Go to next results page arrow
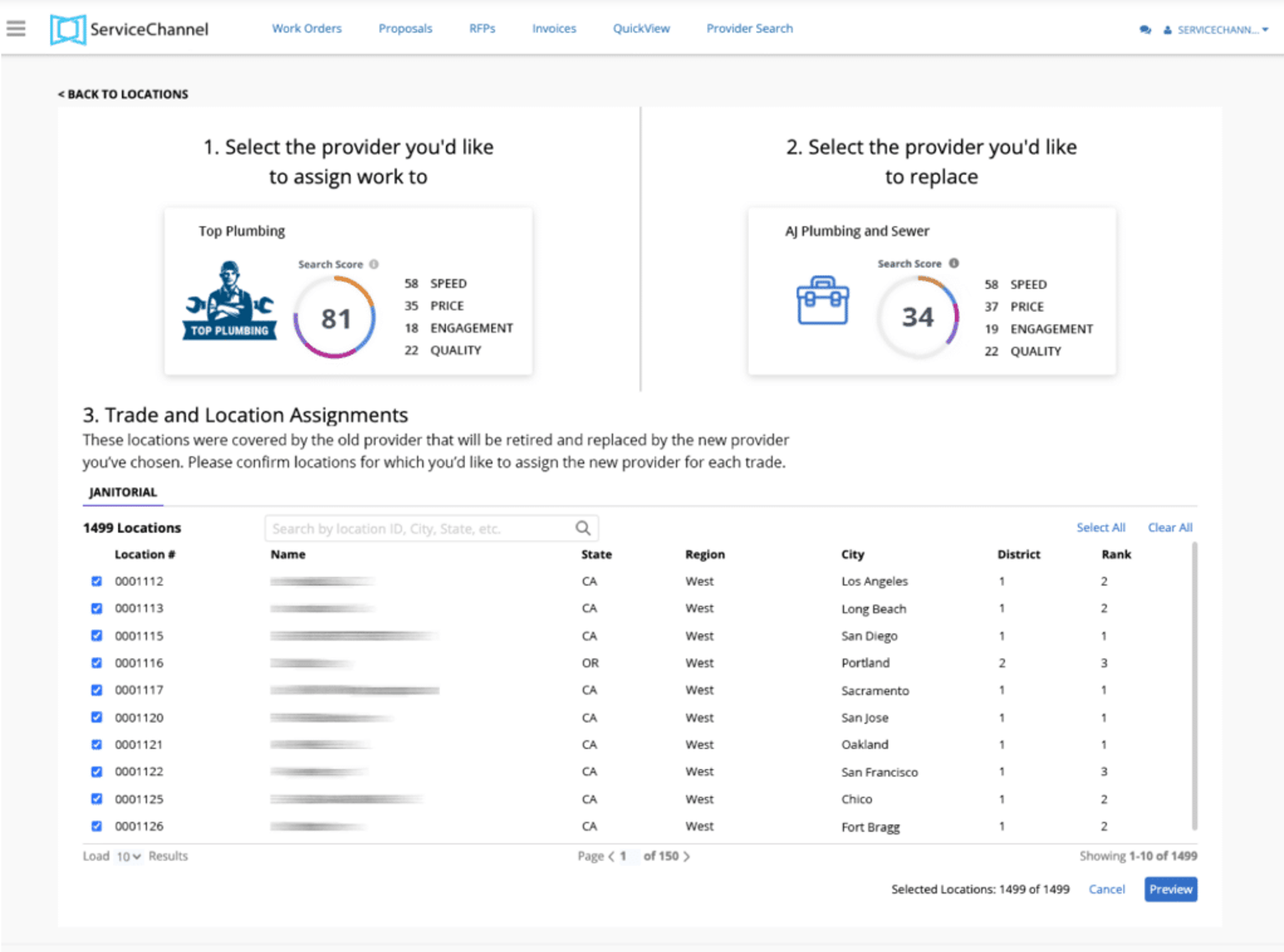The image size is (1284, 952). 687,856
